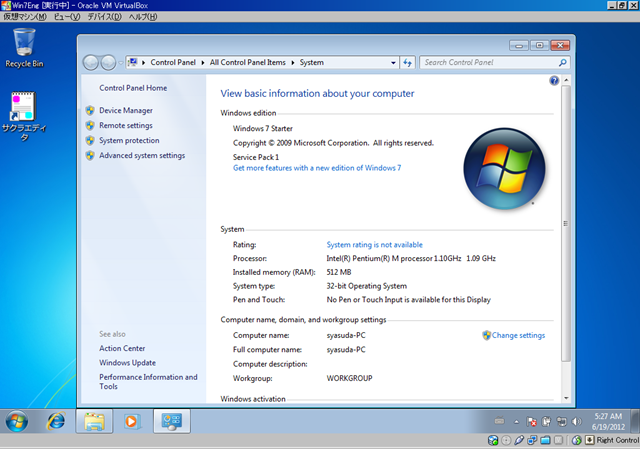Click the VirtualBox hard disk status icon
The image size is (640, 449).
(493, 440)
